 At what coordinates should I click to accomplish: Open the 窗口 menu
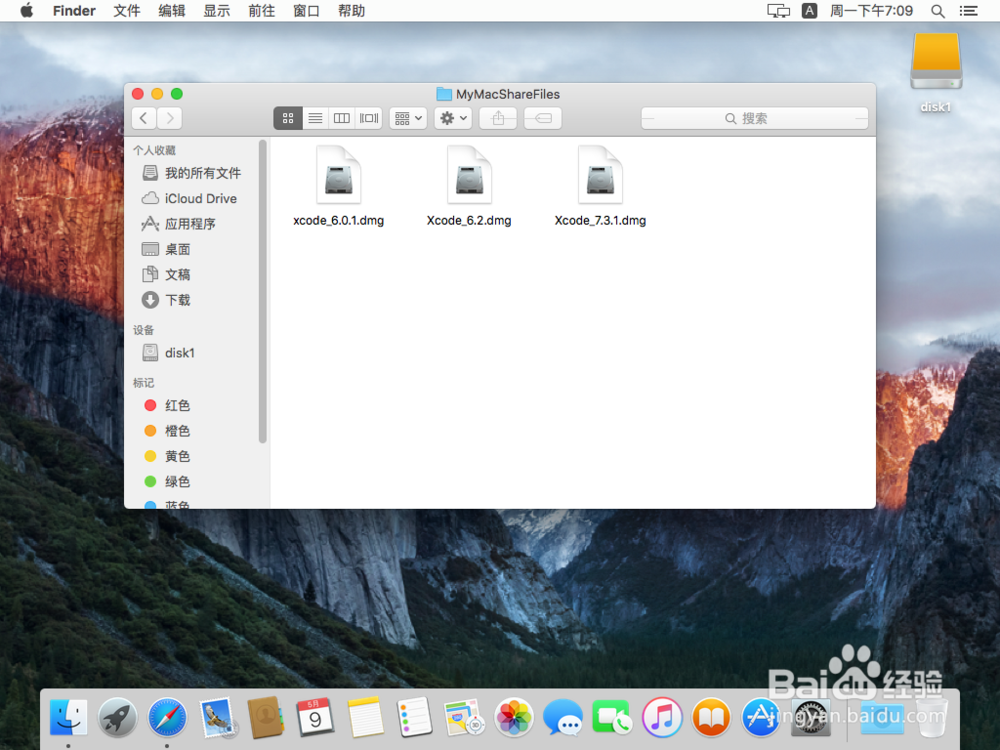tap(306, 11)
